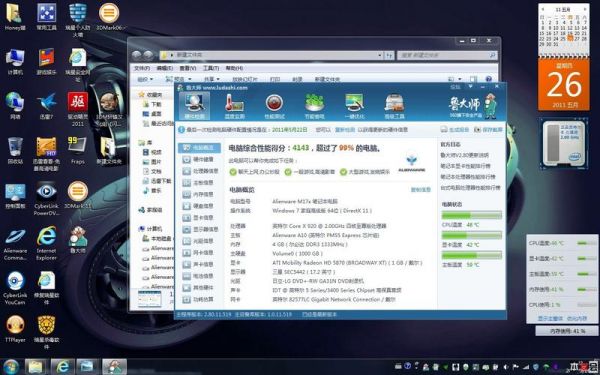The height and width of the screenshot is (375, 600).
Task: Select the 3DMark06 desktop icon
Action: click(x=109, y=17)
